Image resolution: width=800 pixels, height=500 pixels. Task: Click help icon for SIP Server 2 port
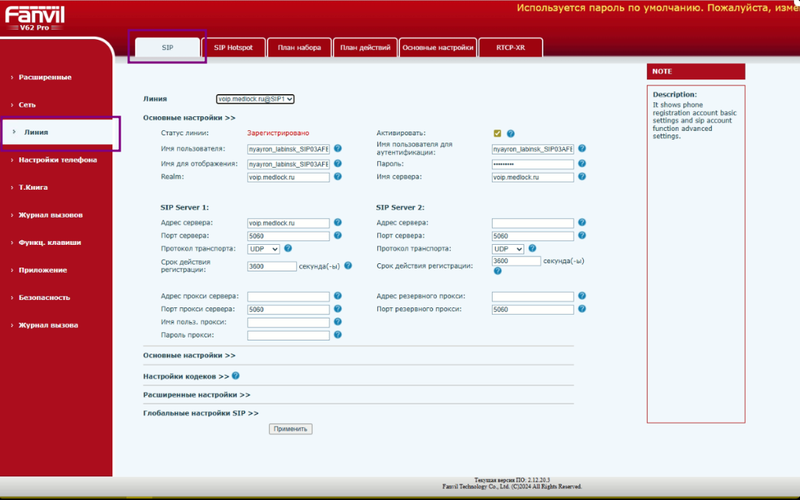click(582, 235)
